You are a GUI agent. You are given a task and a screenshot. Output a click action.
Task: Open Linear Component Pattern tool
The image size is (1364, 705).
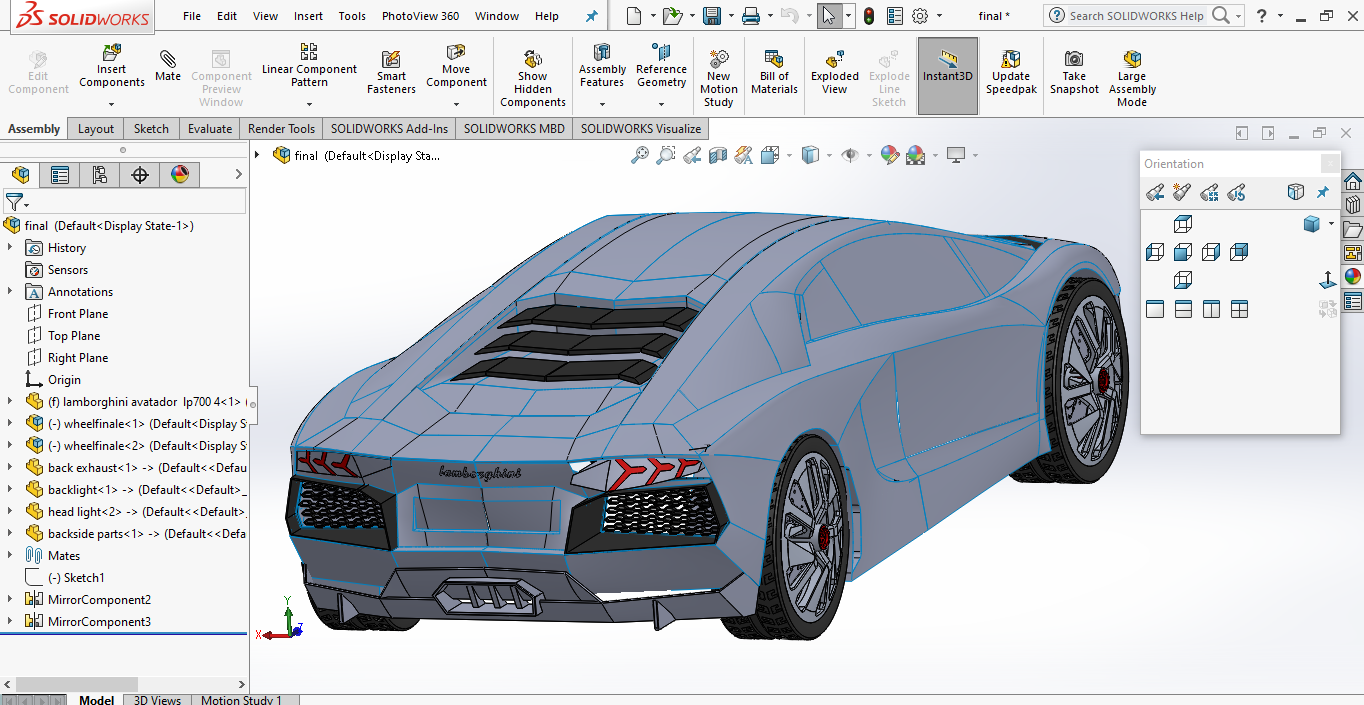[x=309, y=66]
